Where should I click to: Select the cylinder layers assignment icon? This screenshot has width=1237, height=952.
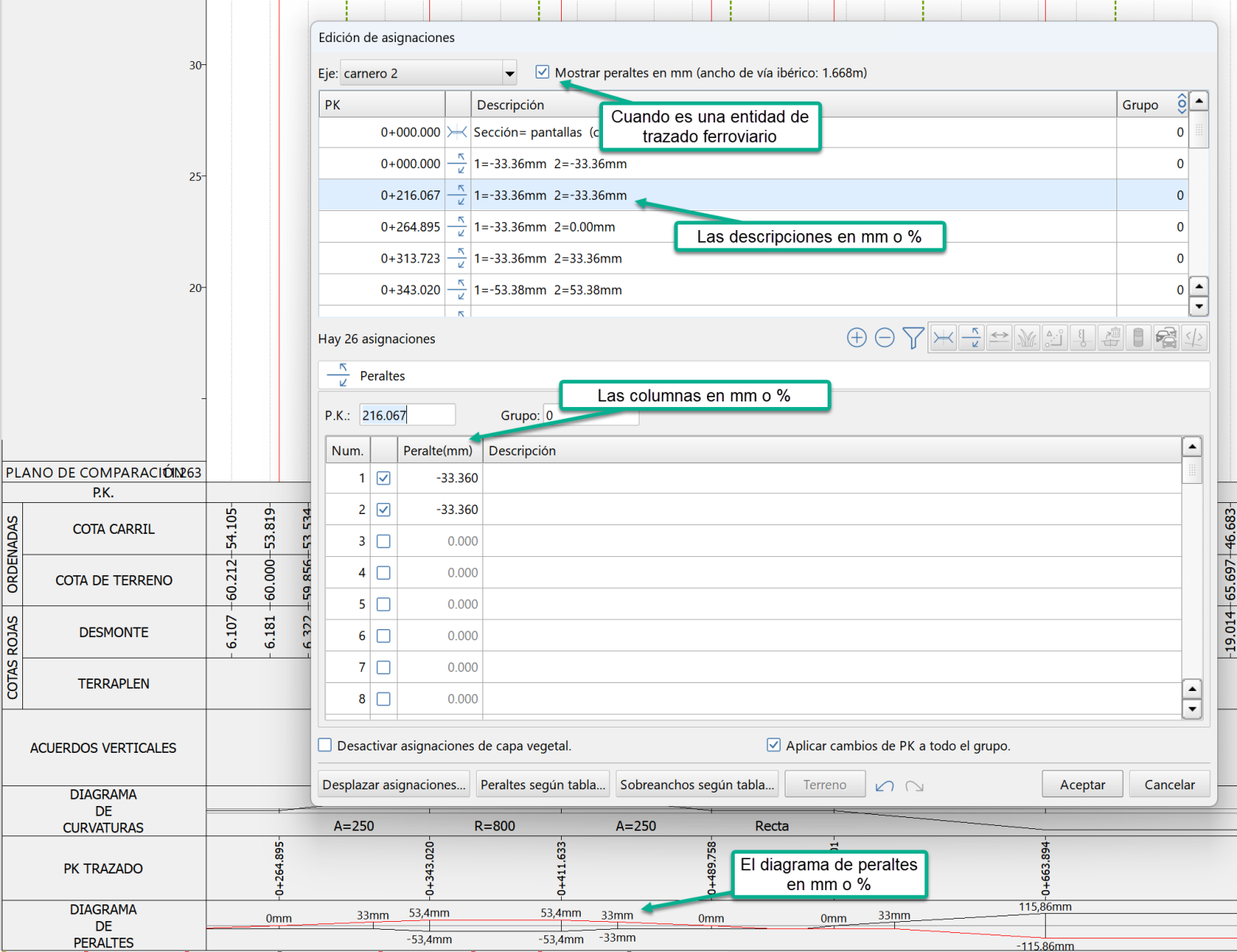click(1139, 338)
